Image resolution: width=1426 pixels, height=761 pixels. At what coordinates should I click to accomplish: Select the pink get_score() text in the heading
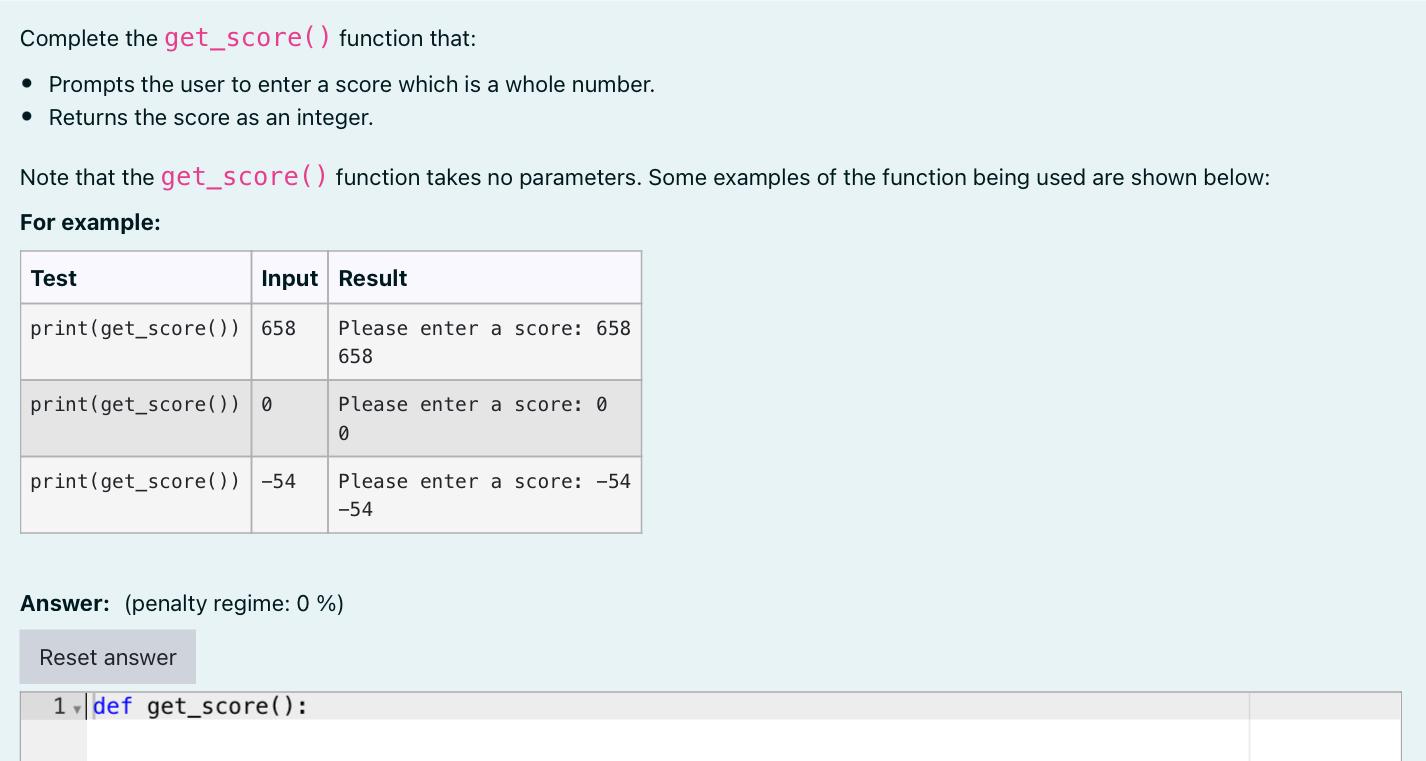pos(248,38)
